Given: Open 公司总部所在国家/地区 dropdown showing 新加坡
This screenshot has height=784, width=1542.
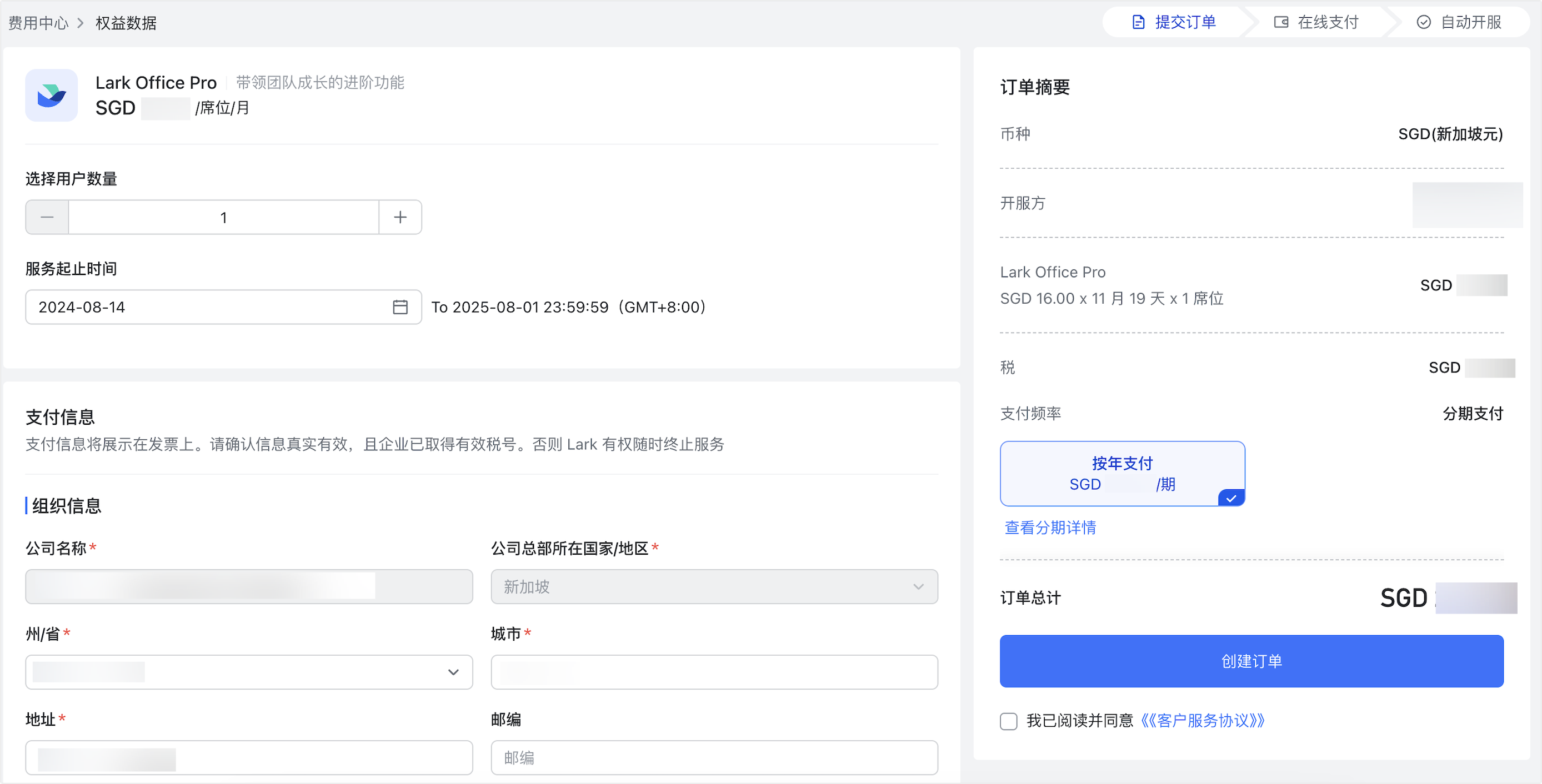Looking at the screenshot, I should (x=714, y=586).
